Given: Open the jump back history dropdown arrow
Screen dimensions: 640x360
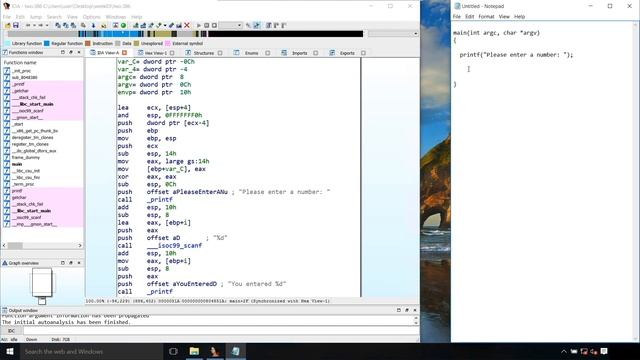Looking at the screenshot, I should coord(34,25).
